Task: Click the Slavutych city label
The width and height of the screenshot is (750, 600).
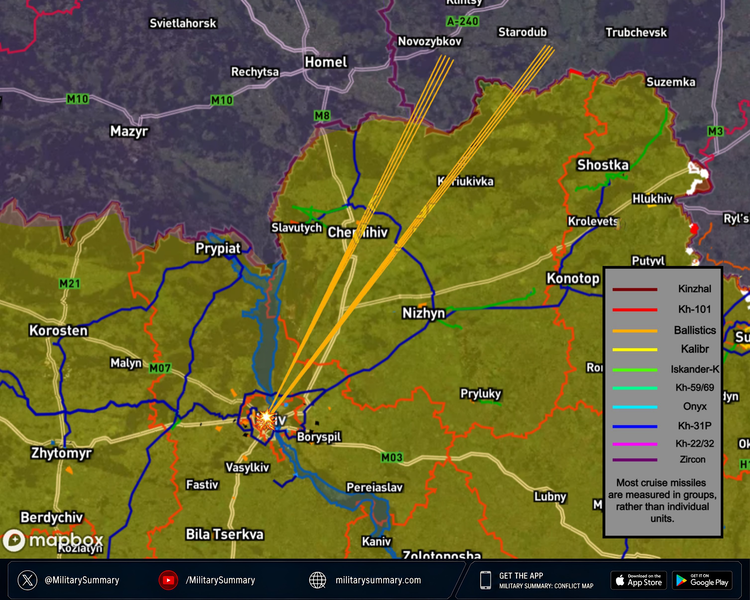Action: [297, 228]
